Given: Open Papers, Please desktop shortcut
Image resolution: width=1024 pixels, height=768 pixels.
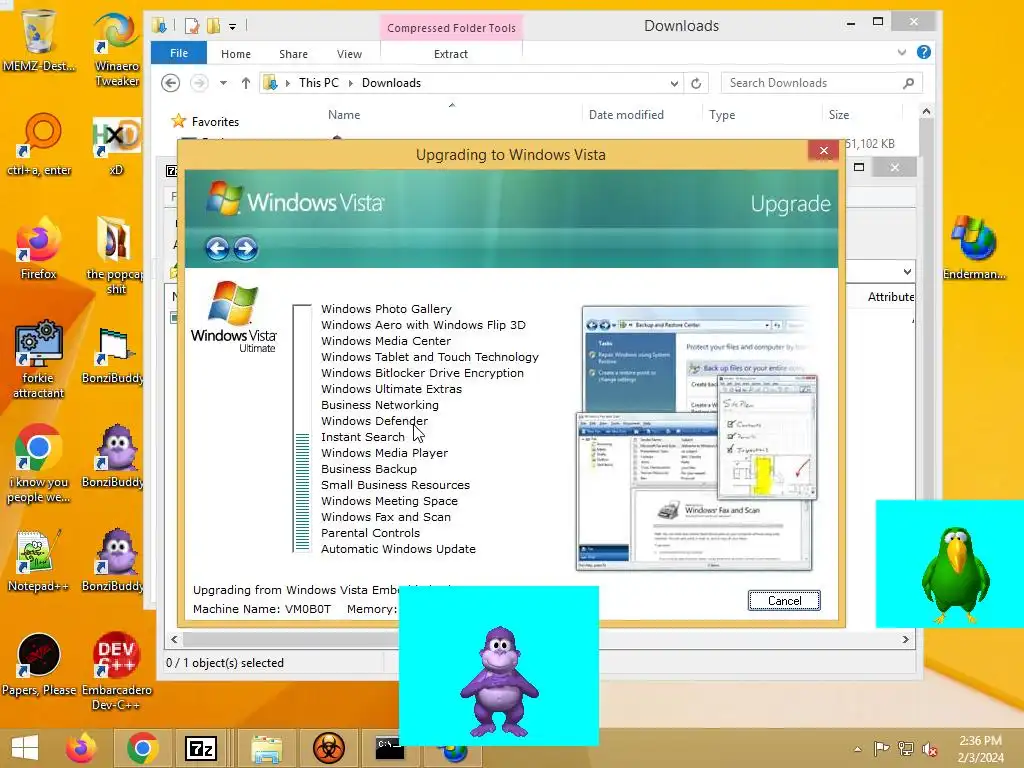Looking at the screenshot, I should pyautogui.click(x=39, y=664).
